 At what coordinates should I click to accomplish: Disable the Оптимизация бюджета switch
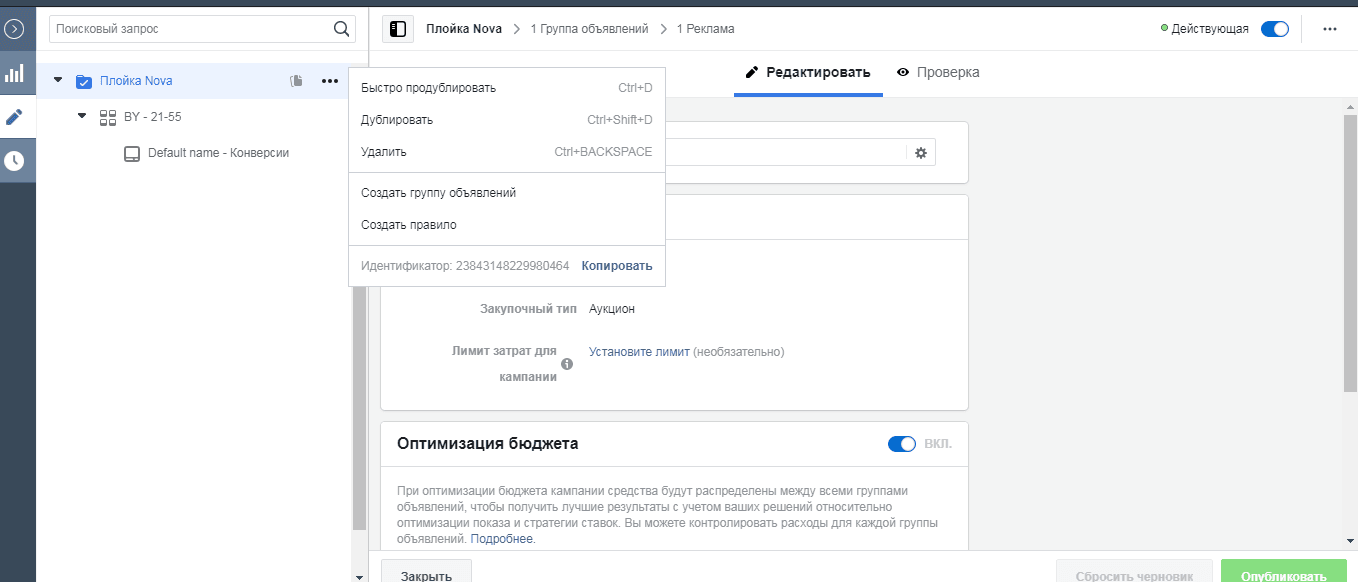click(x=902, y=444)
